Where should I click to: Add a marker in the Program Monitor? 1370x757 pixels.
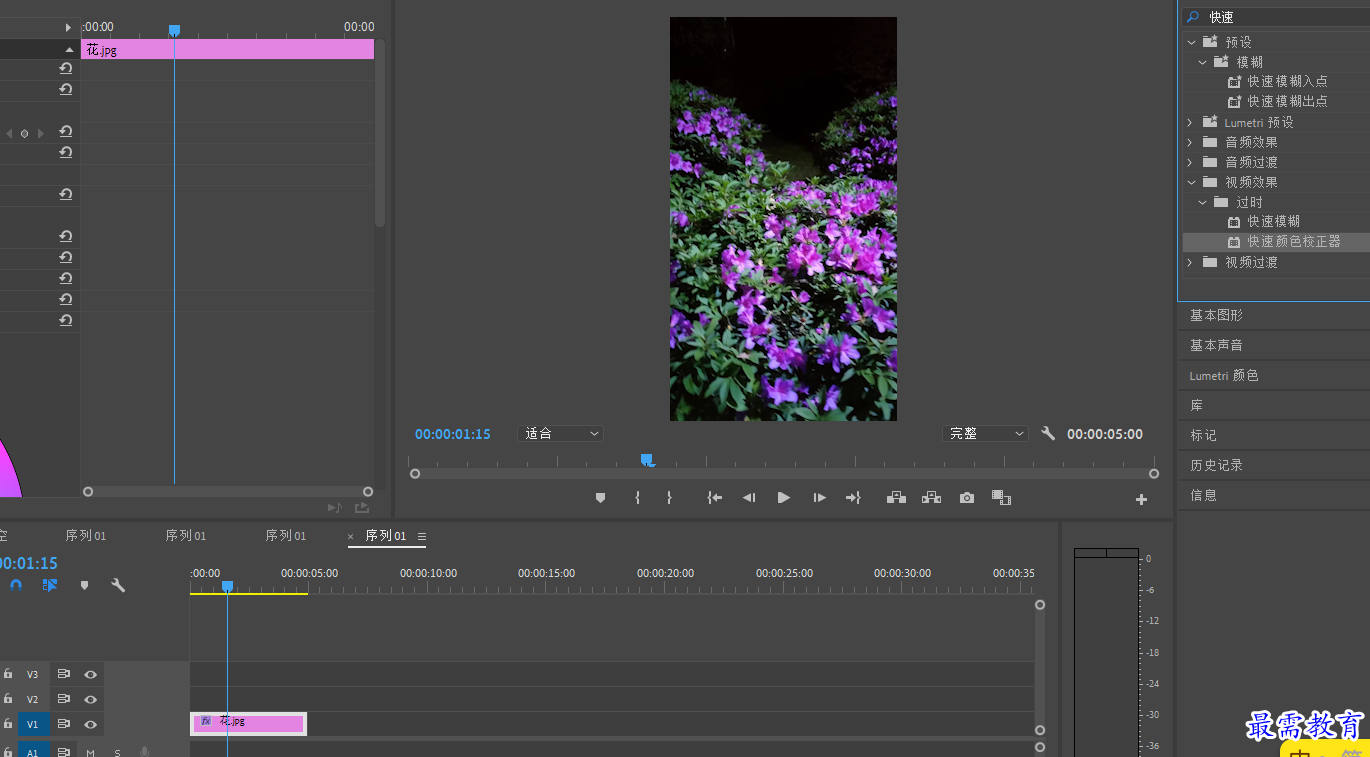(600, 498)
